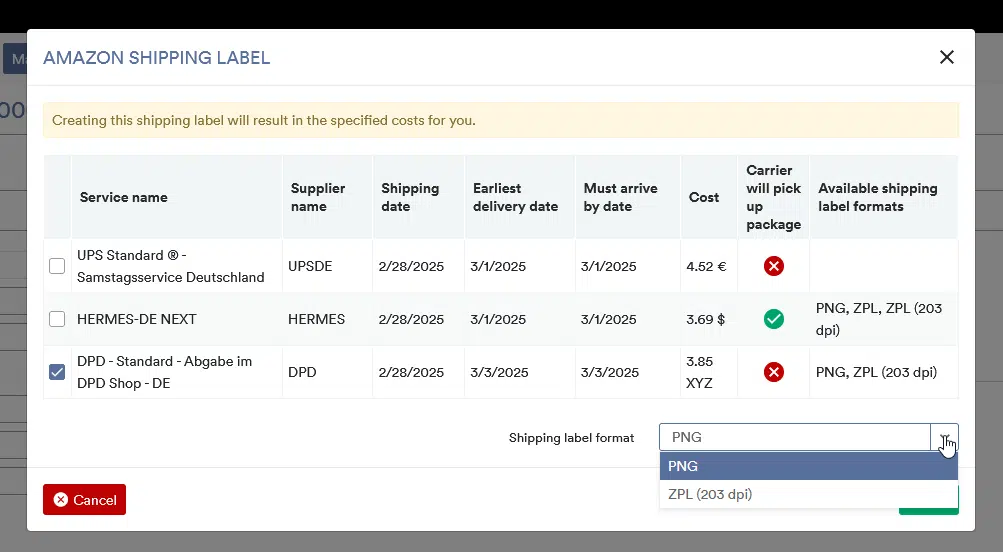Screen dimensions: 1003x552
Task: Click the Earliest delivery date header
Action: [515, 197]
